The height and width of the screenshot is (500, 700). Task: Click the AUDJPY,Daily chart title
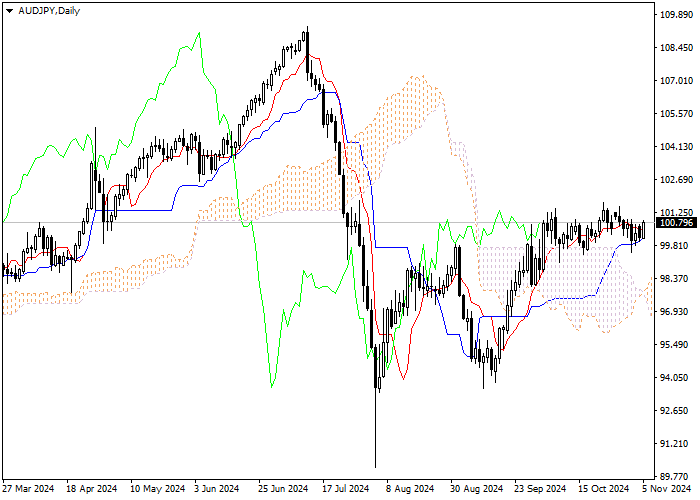(49, 11)
